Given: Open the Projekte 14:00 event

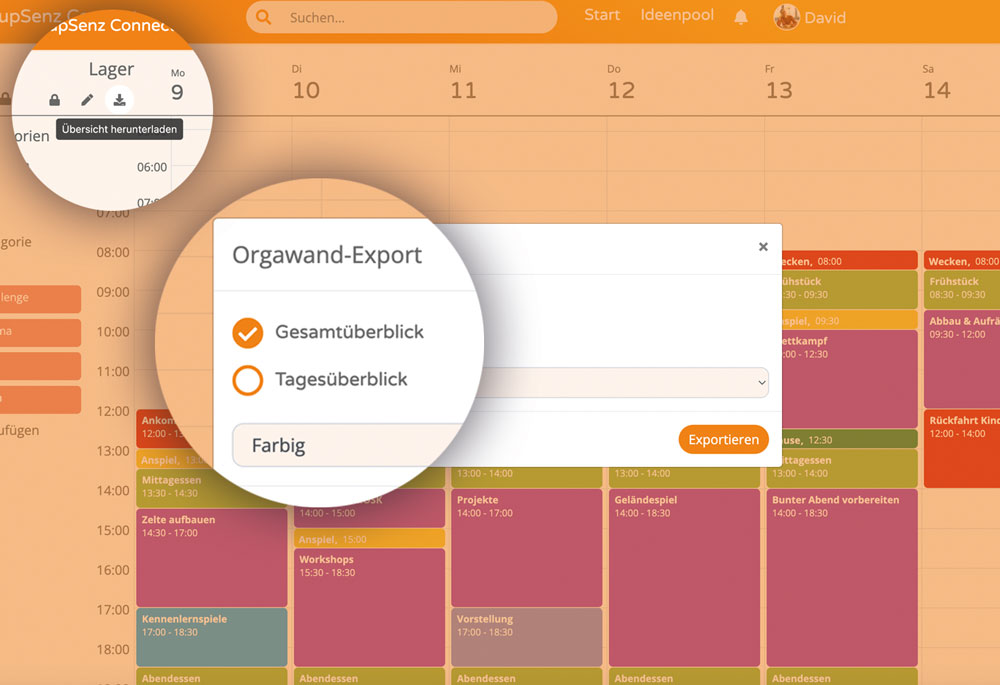Looking at the screenshot, I should [x=527, y=548].
